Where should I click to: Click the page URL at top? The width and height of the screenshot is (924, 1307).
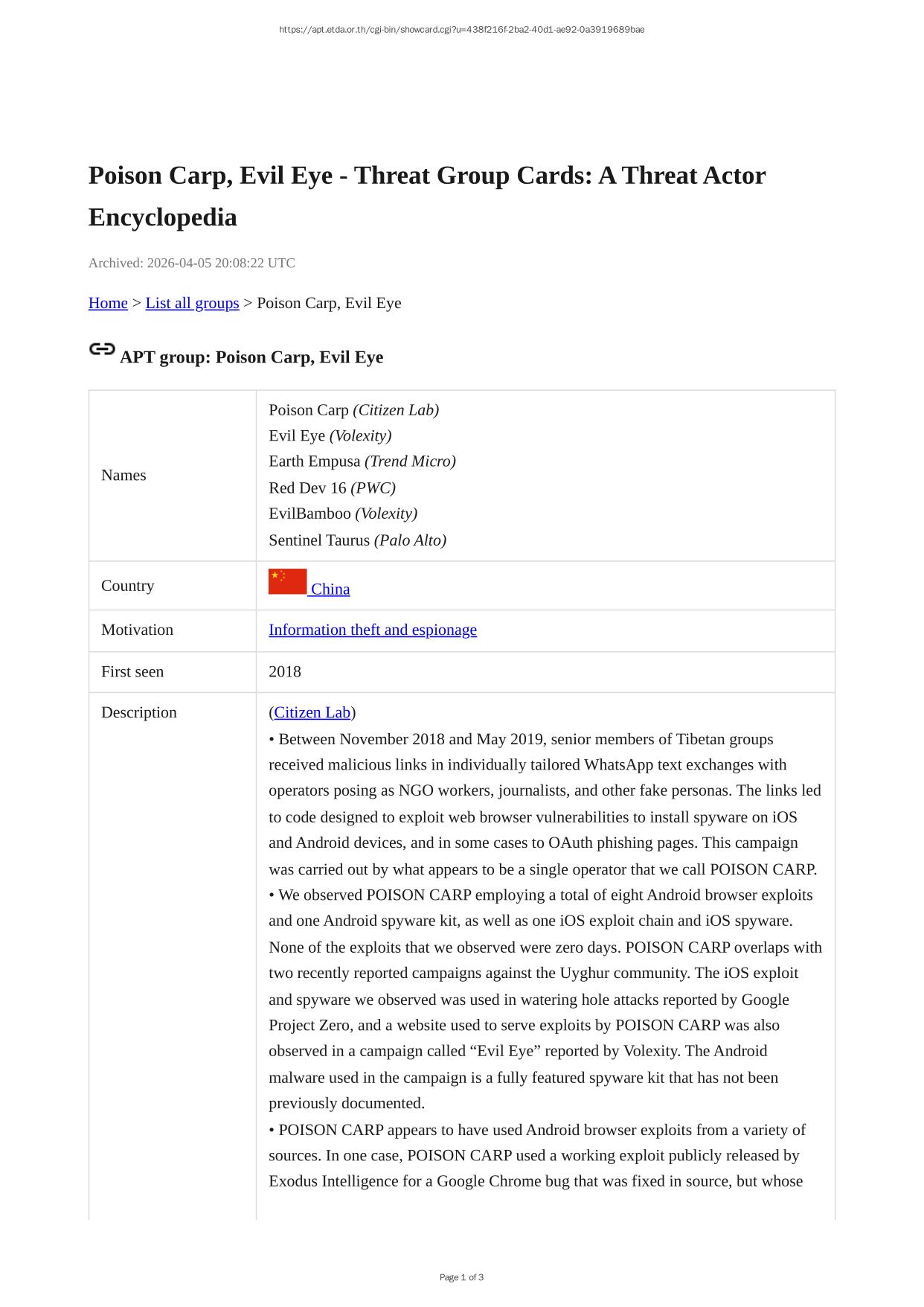pos(461,30)
